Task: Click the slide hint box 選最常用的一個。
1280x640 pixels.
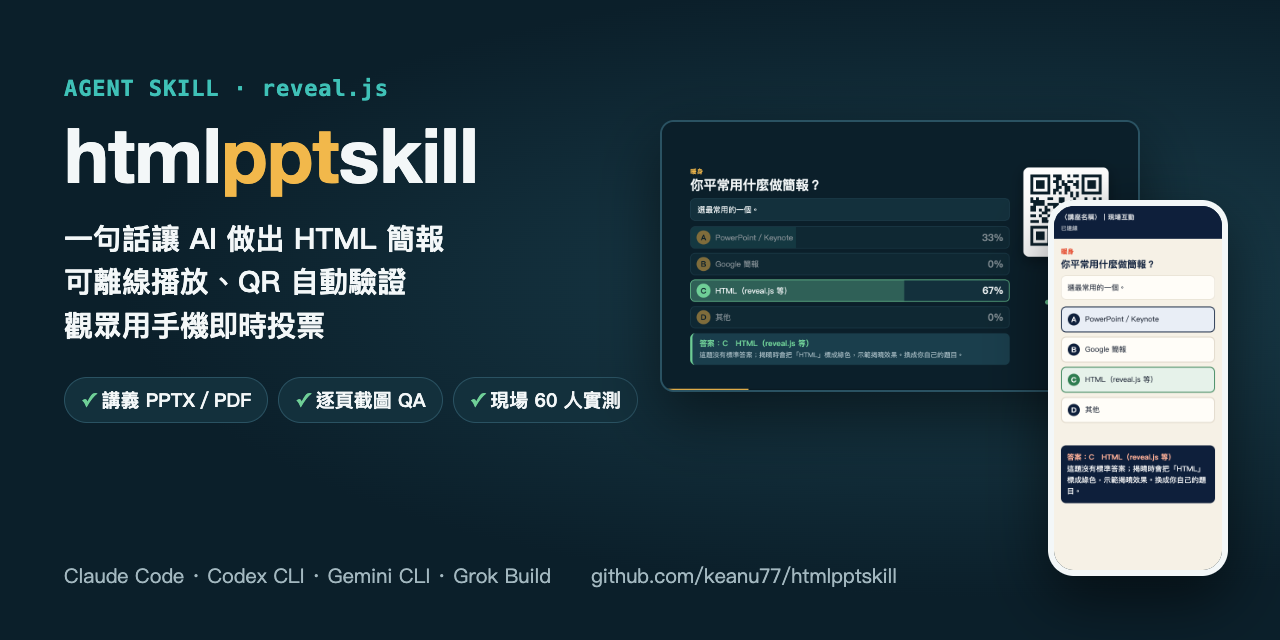Action: (x=850, y=209)
